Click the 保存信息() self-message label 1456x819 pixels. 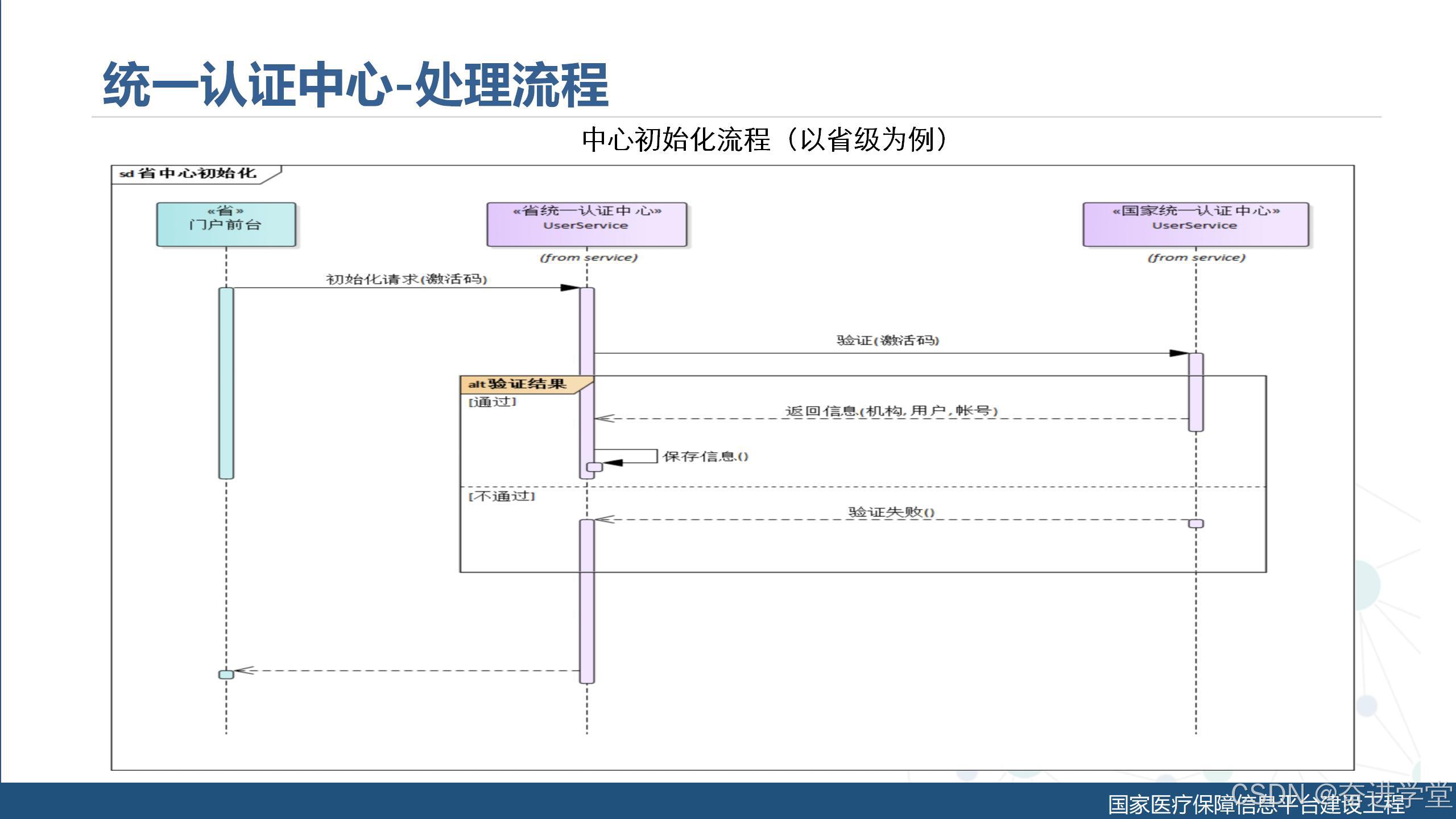coord(705,456)
